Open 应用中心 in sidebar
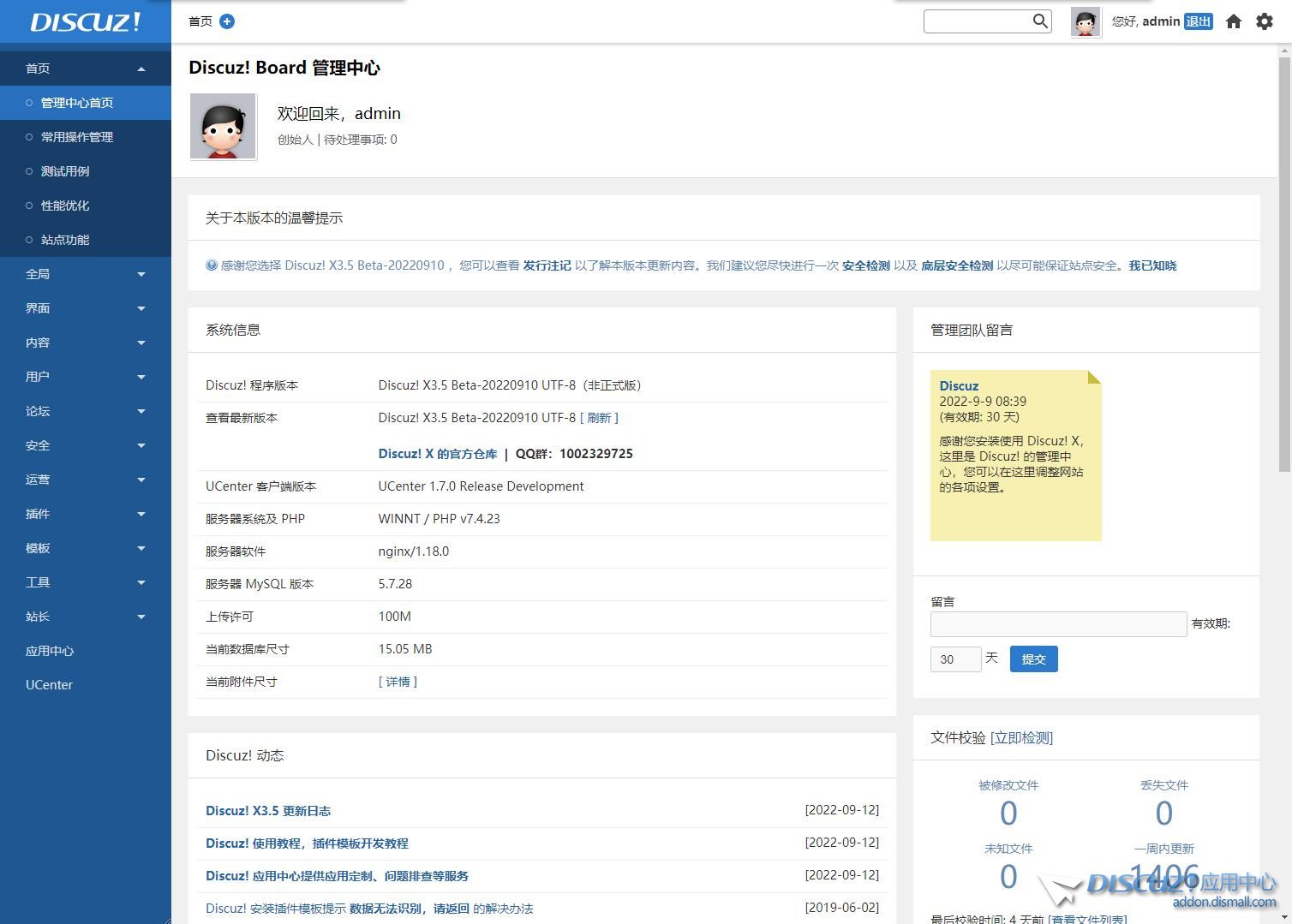The height and width of the screenshot is (924, 1292). pyautogui.click(x=50, y=651)
